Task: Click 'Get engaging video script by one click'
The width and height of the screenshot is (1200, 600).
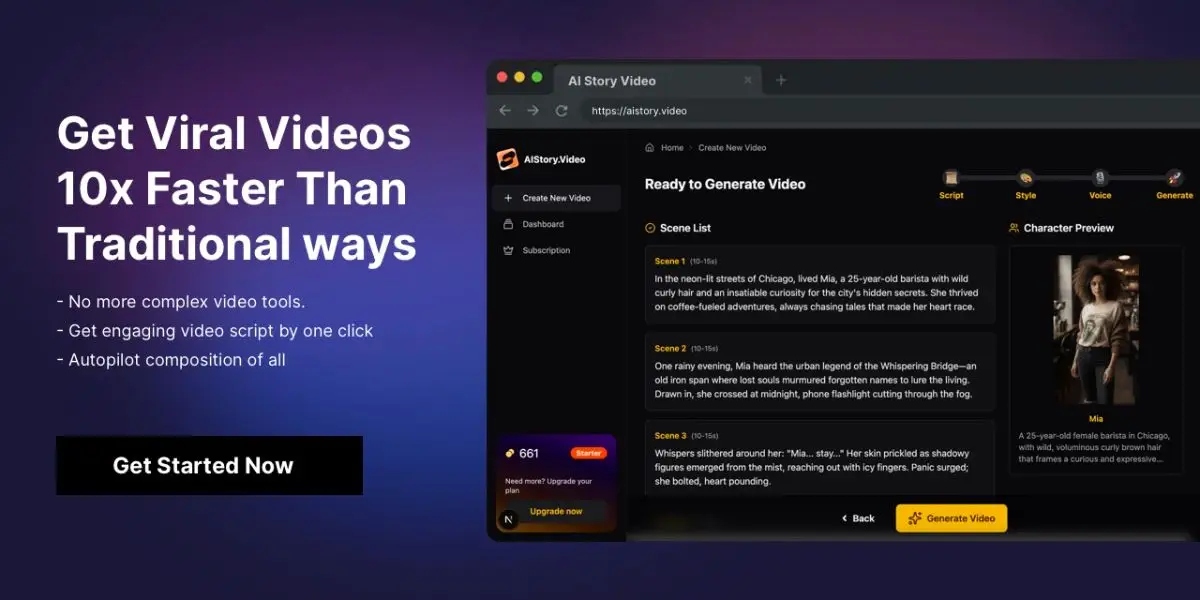Action: (x=215, y=330)
